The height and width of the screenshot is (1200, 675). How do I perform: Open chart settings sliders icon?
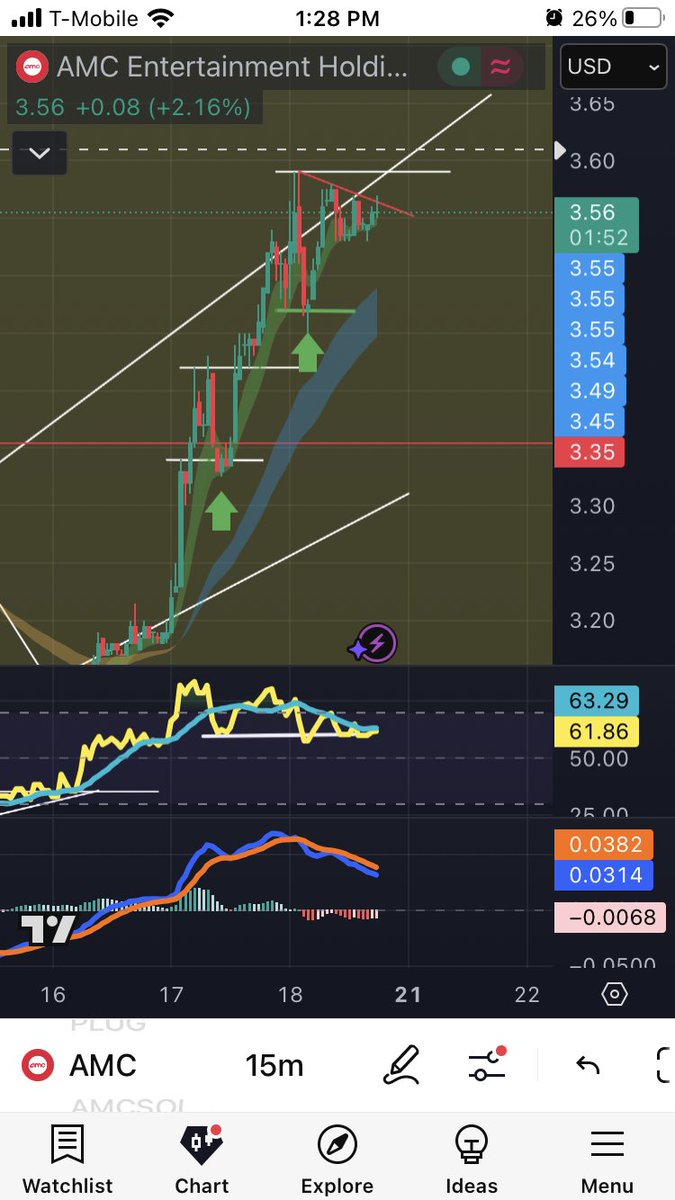488,1065
